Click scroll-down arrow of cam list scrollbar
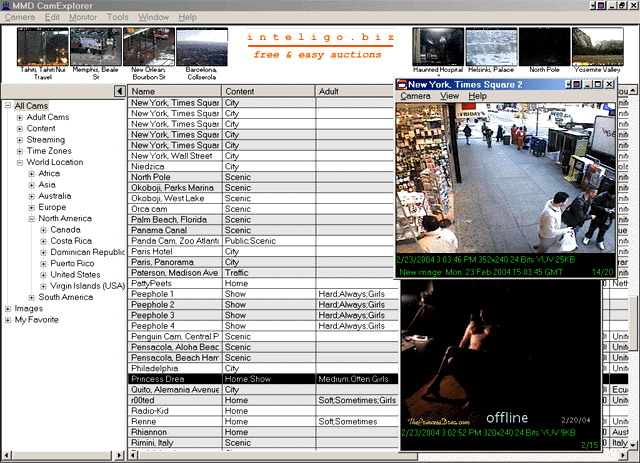 point(633,445)
